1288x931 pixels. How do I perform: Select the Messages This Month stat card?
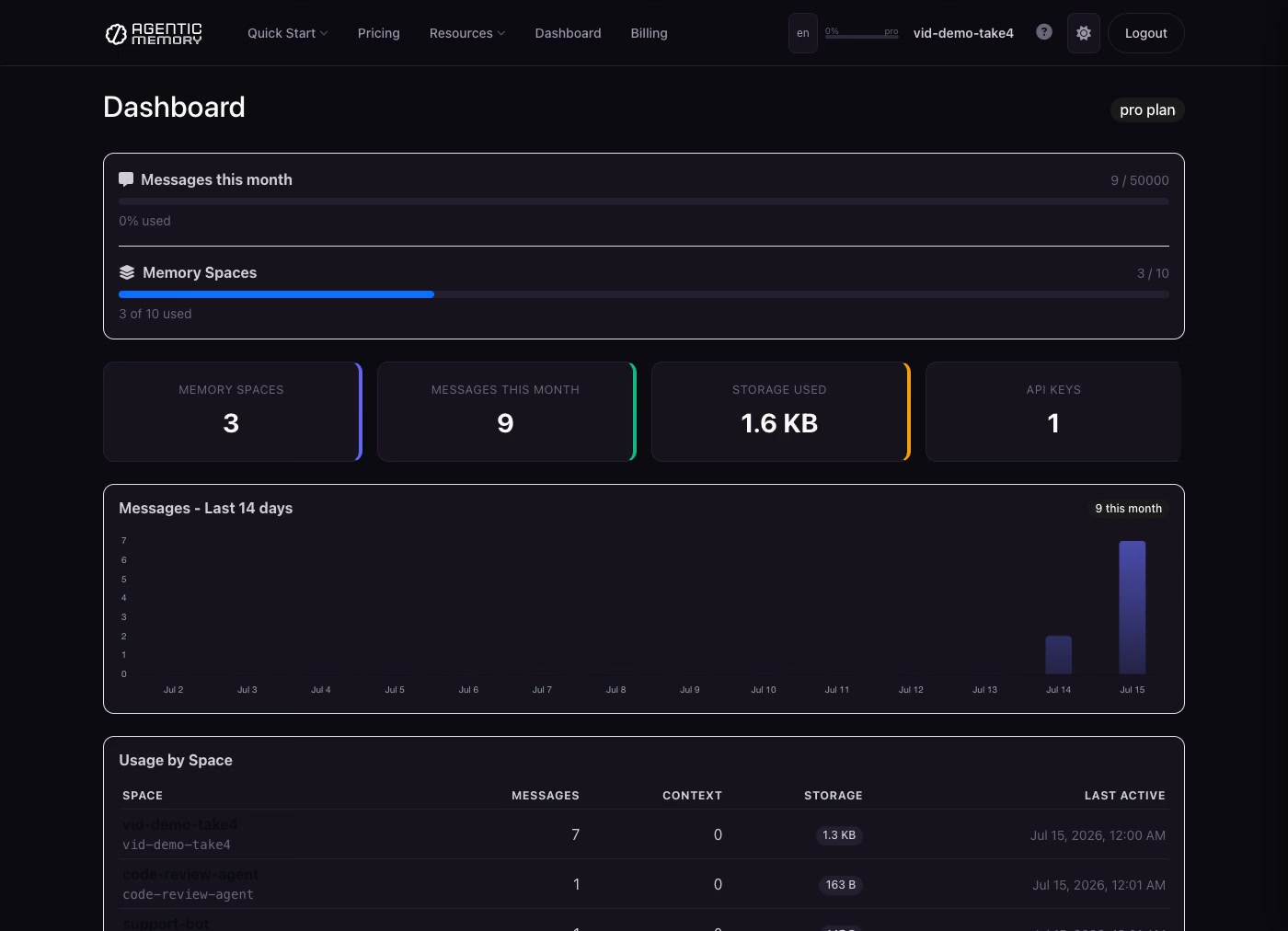coord(507,411)
